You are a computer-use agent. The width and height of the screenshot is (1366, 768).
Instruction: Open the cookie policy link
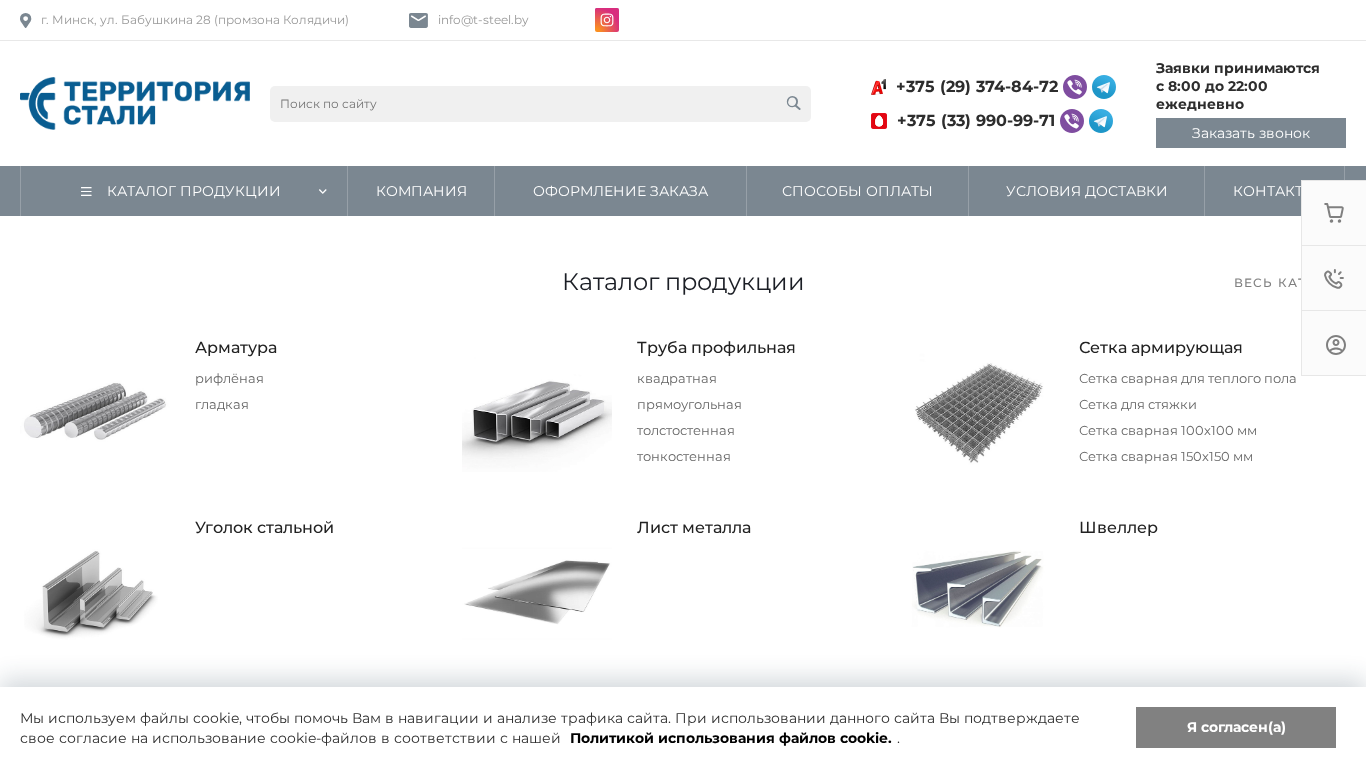click(731, 738)
